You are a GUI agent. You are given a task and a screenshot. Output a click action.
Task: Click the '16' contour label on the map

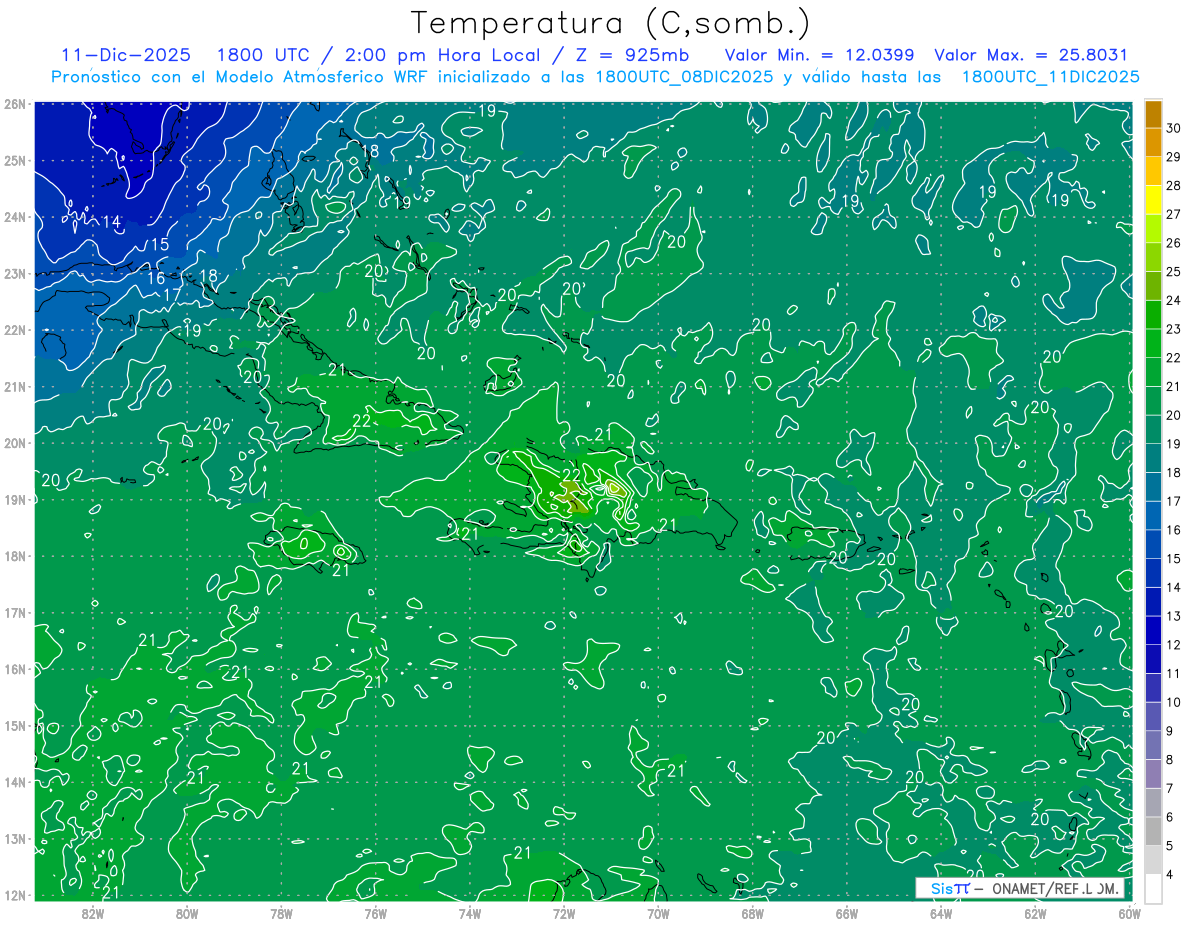pos(156,278)
